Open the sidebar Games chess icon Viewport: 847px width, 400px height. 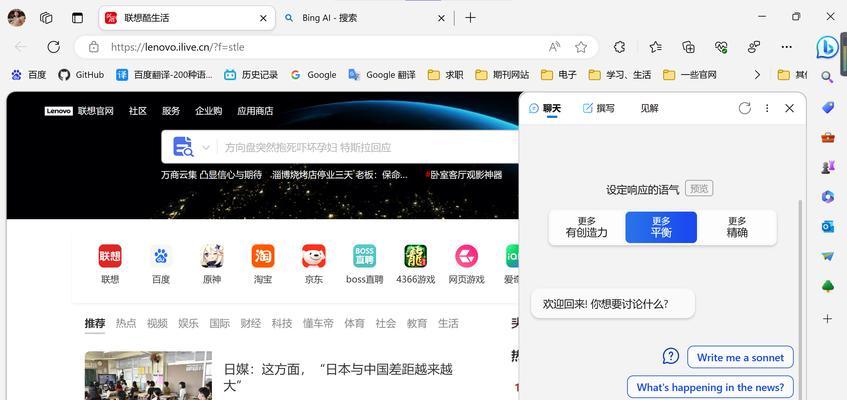pos(827,168)
